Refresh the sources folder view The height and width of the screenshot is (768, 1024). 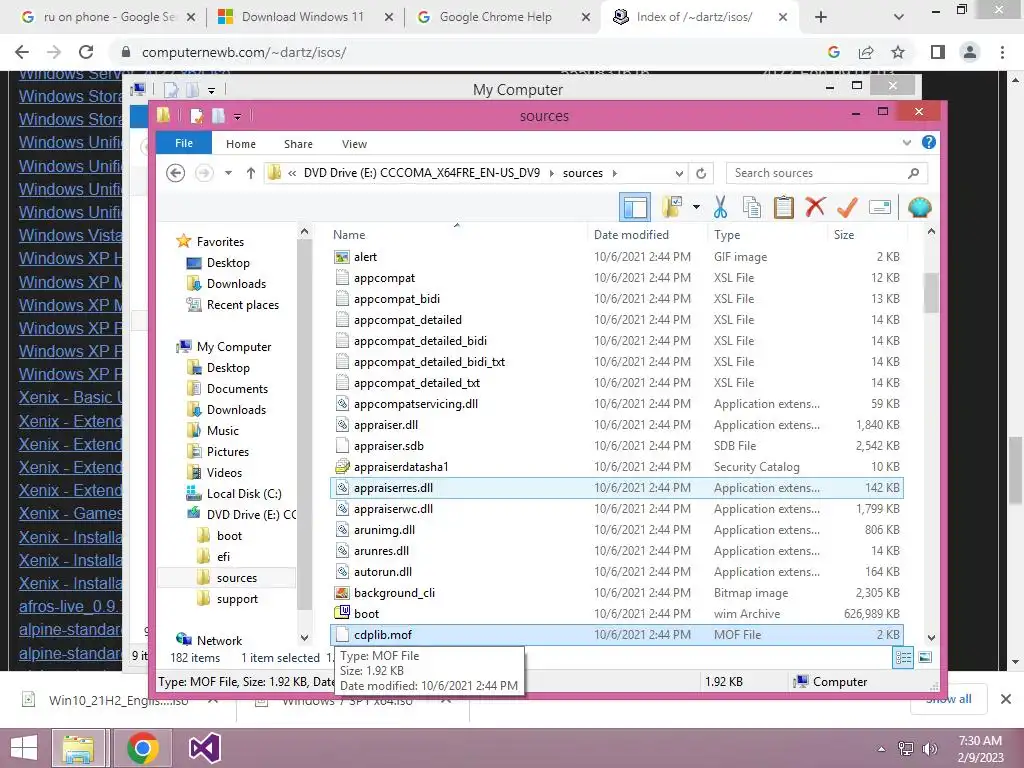[701, 173]
